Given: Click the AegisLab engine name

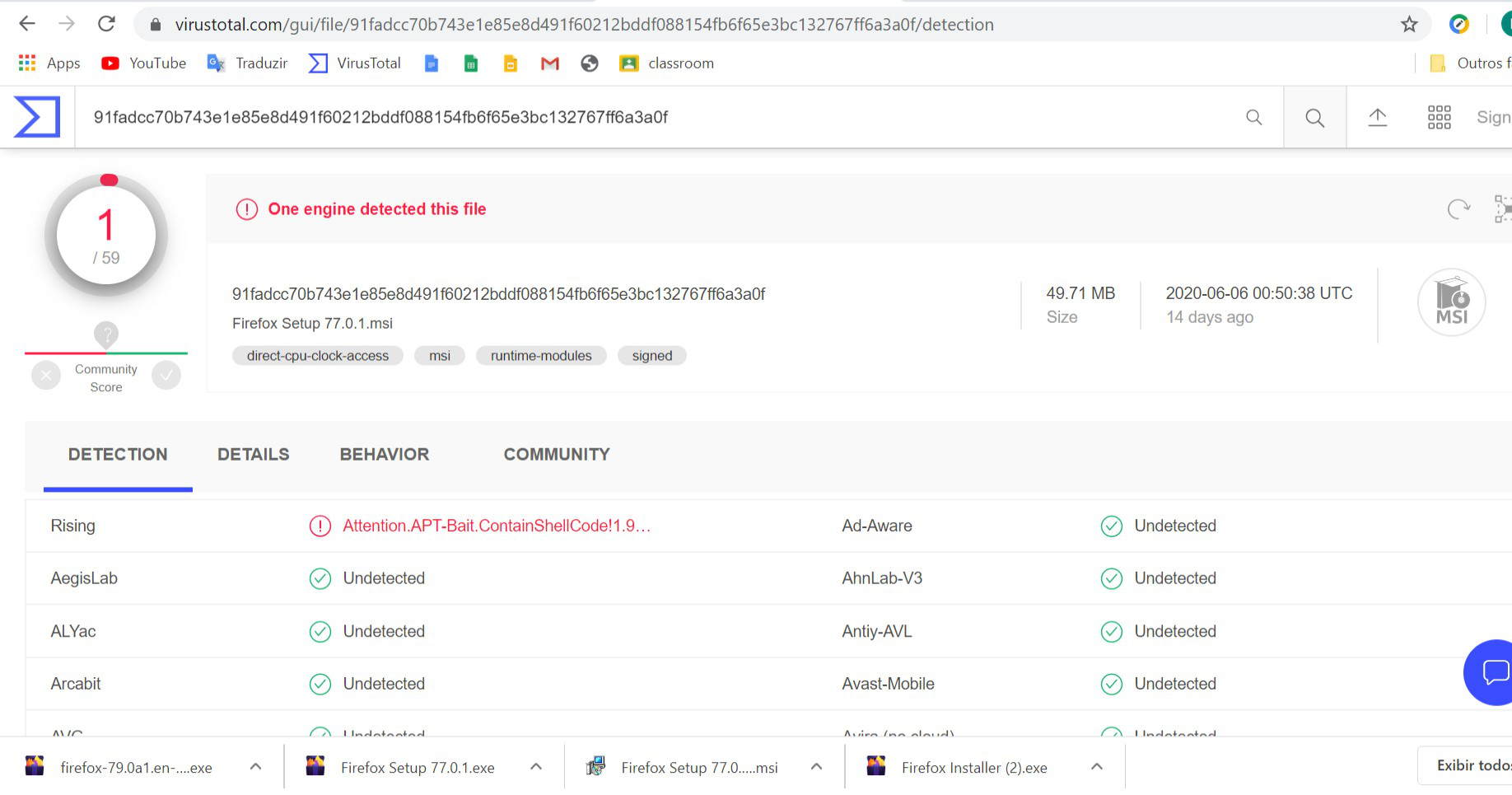Looking at the screenshot, I should 84,578.
